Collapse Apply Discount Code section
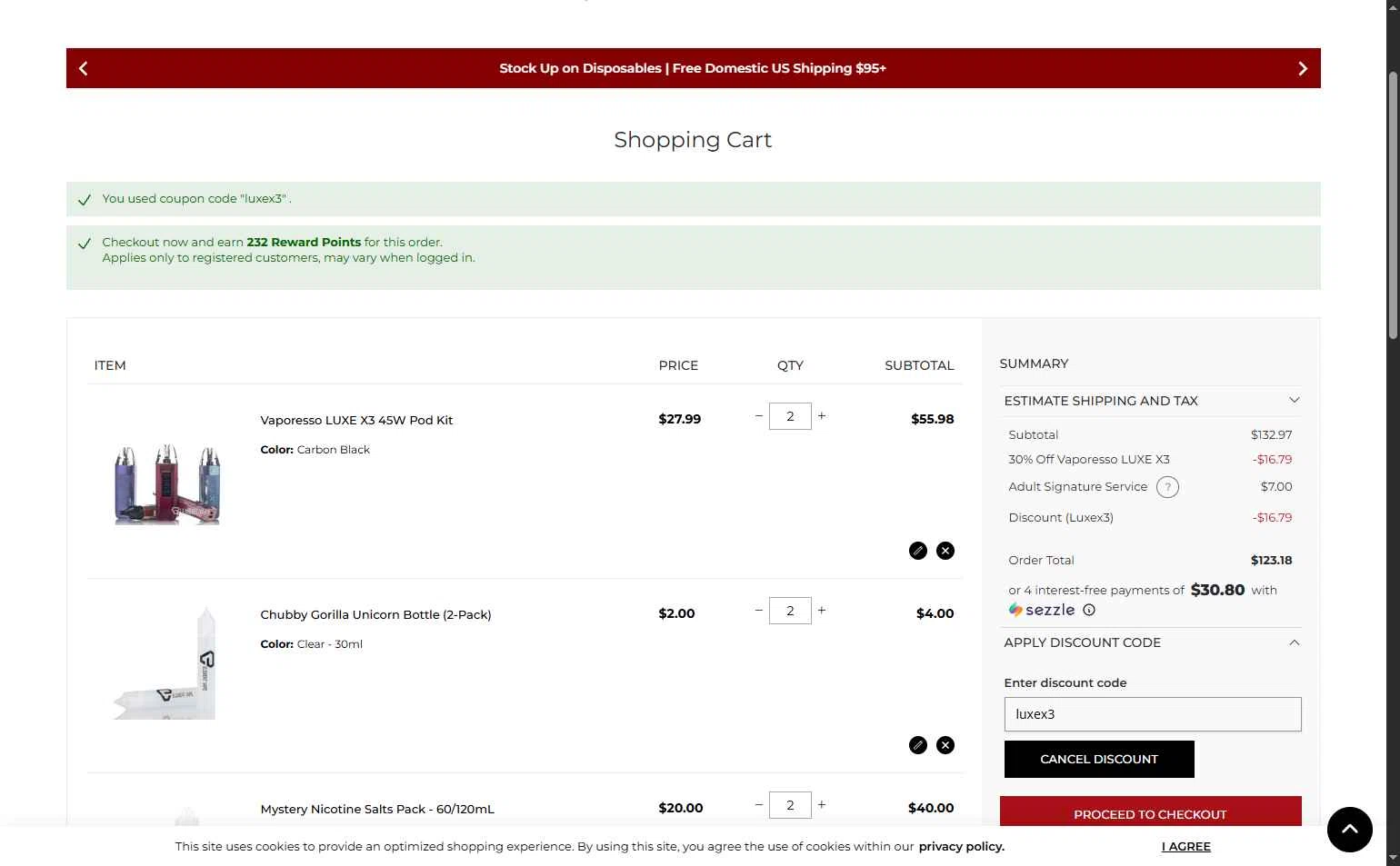 (1152, 642)
